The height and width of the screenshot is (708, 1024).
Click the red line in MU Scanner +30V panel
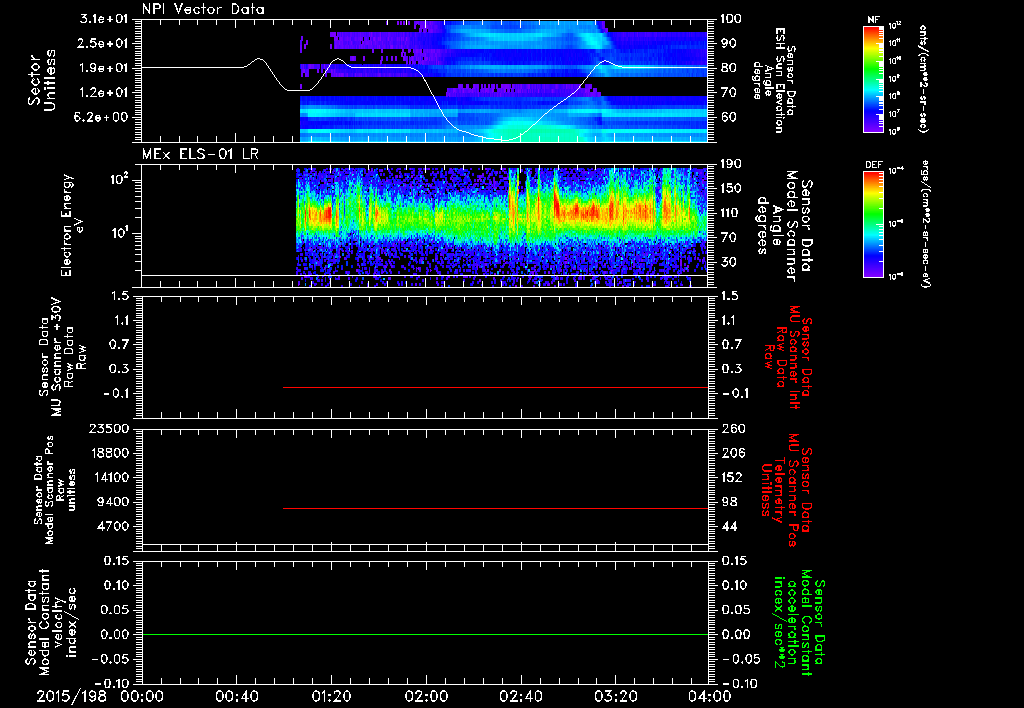495,387
